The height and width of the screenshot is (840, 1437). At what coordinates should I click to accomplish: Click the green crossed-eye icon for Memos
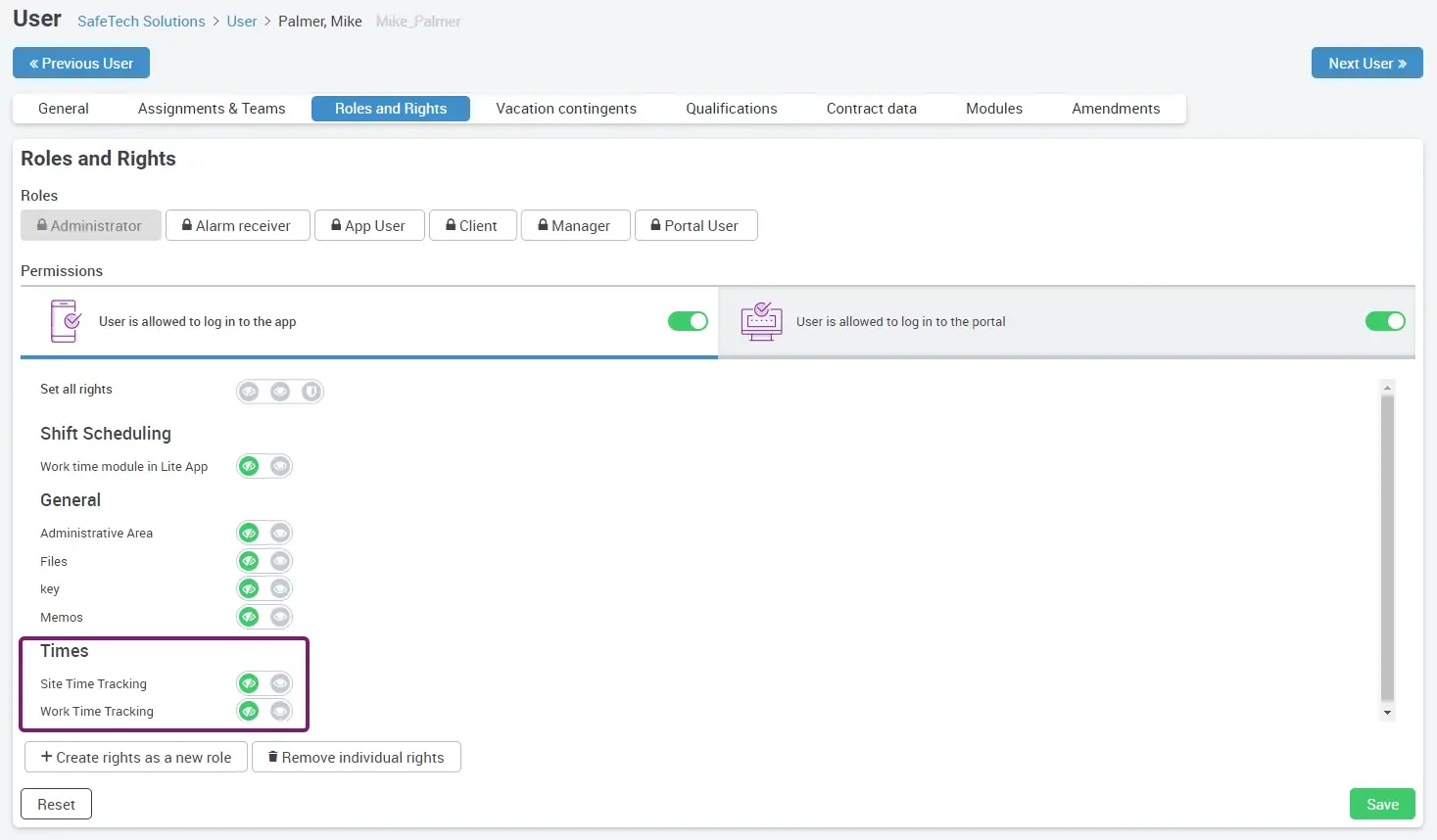[x=249, y=617]
